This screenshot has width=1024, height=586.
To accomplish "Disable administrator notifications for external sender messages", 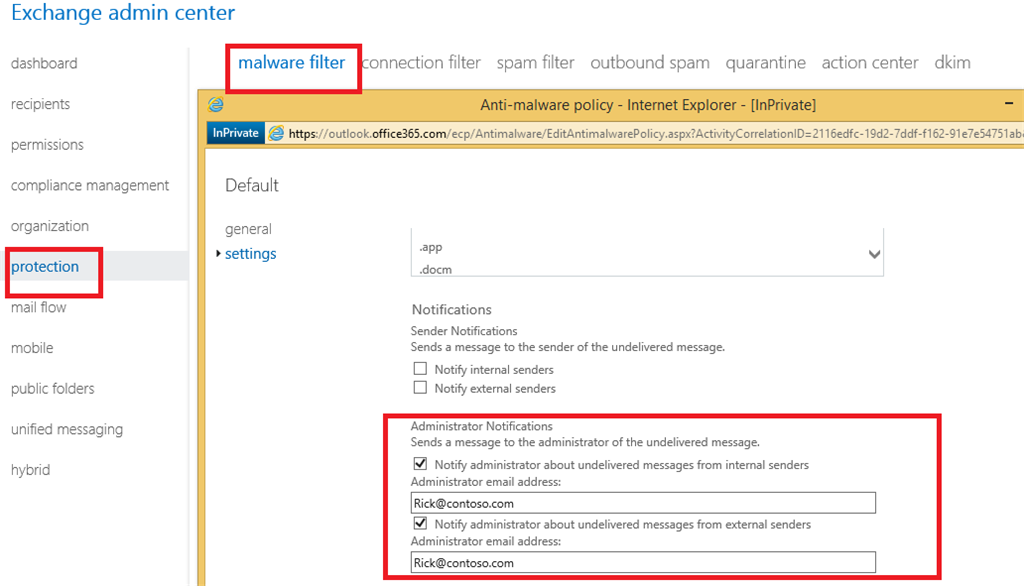I will 421,523.
